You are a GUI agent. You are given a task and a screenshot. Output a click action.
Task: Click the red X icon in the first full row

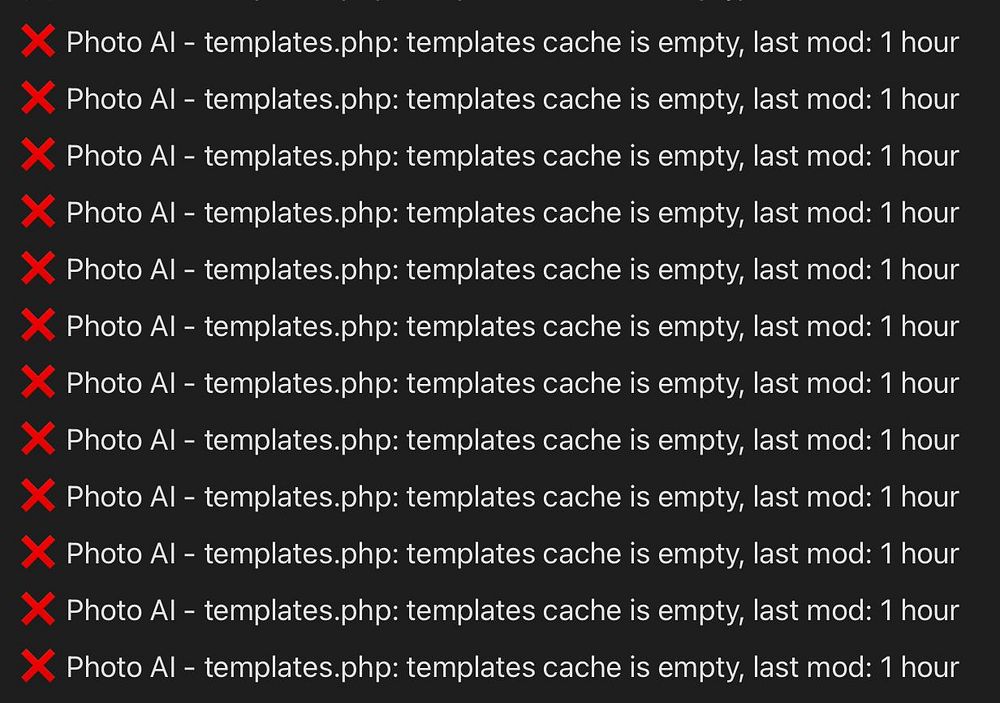37,42
